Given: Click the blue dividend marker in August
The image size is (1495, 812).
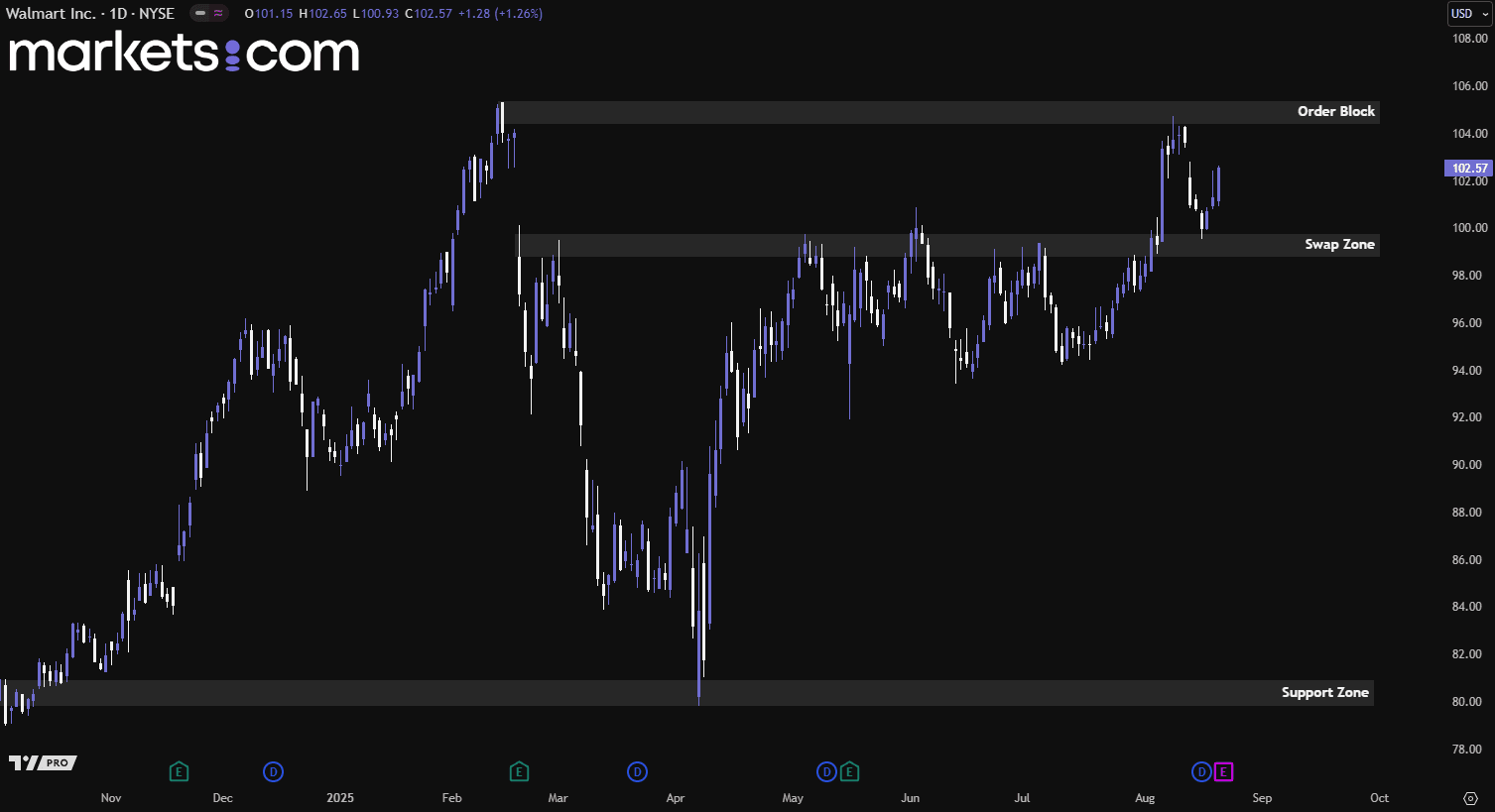Looking at the screenshot, I should [x=1201, y=771].
